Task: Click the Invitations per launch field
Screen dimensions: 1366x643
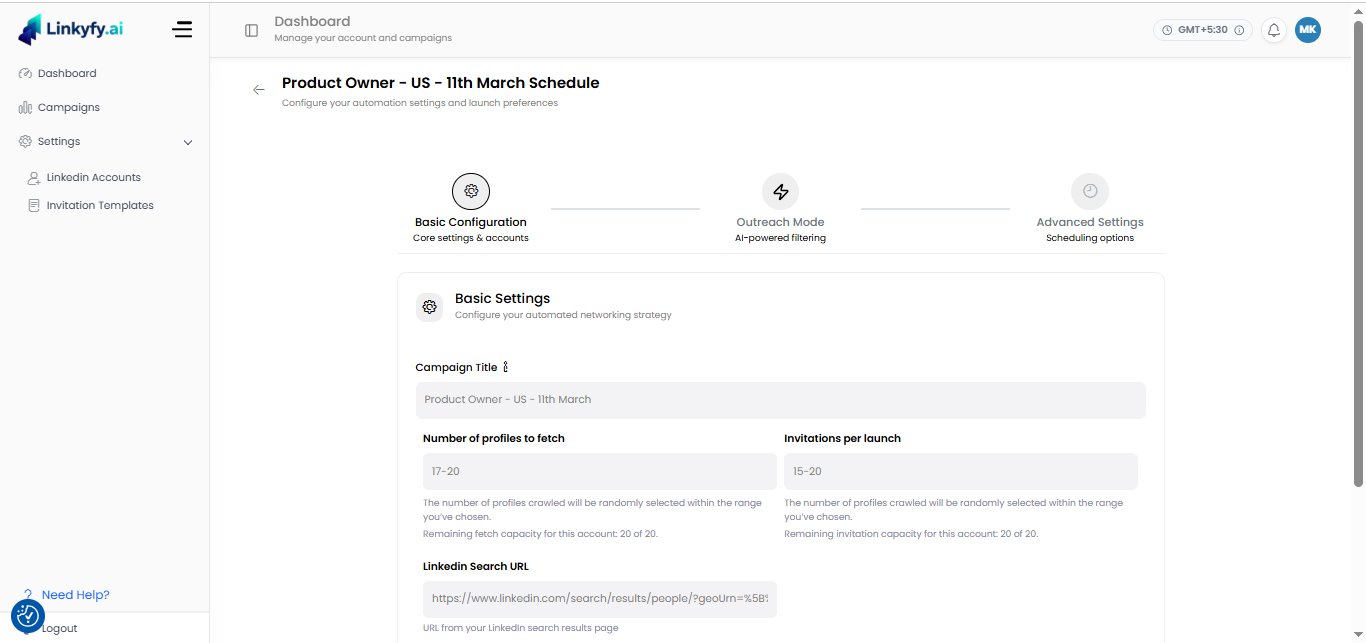Action: pyautogui.click(x=960, y=471)
